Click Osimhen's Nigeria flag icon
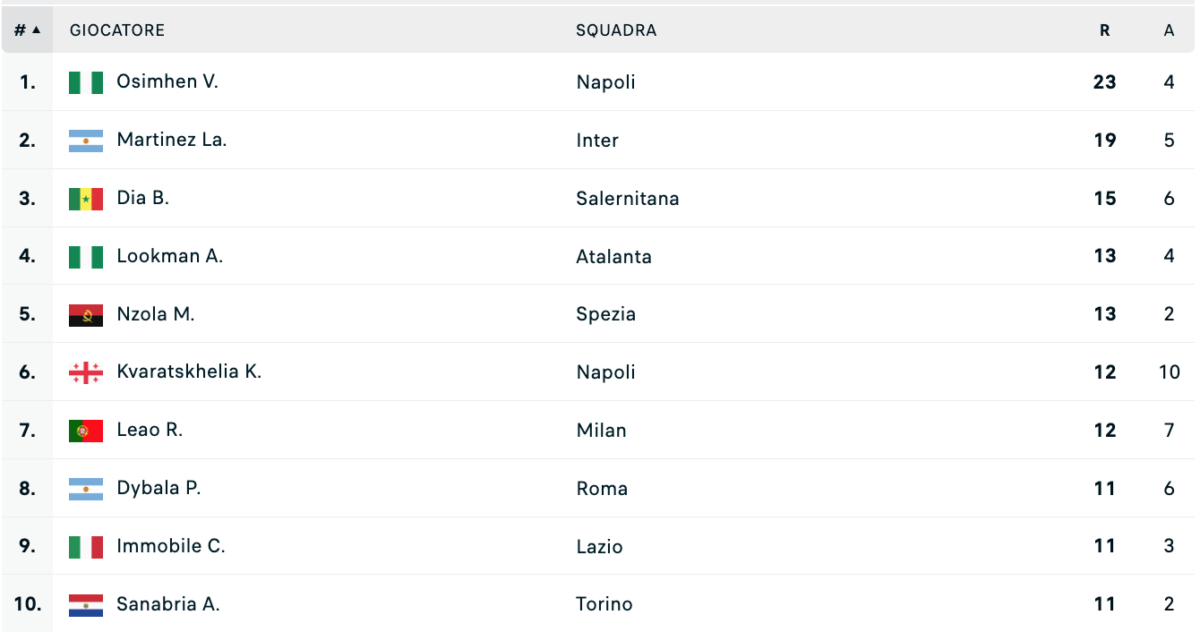 (x=86, y=83)
